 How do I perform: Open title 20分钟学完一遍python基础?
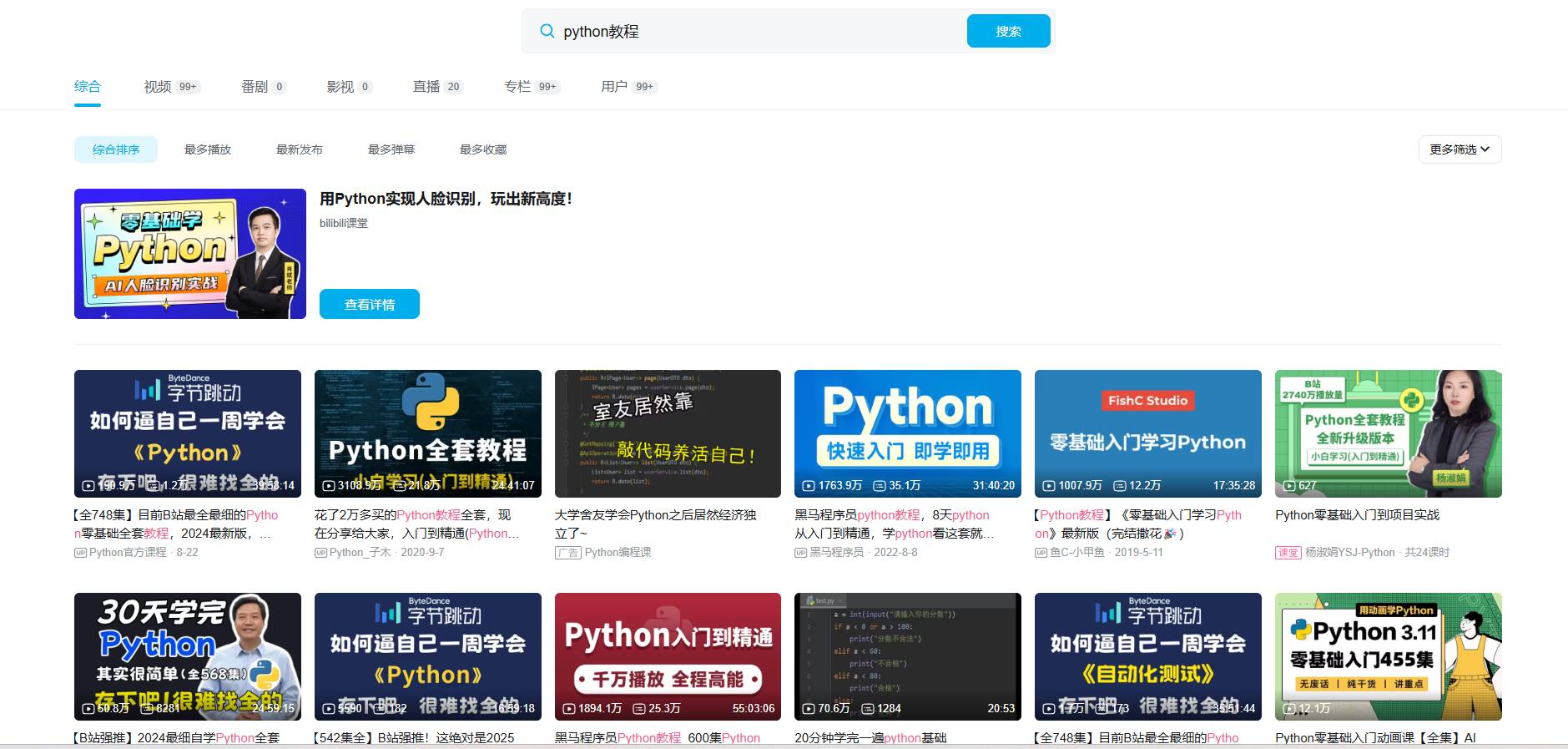coord(870,737)
